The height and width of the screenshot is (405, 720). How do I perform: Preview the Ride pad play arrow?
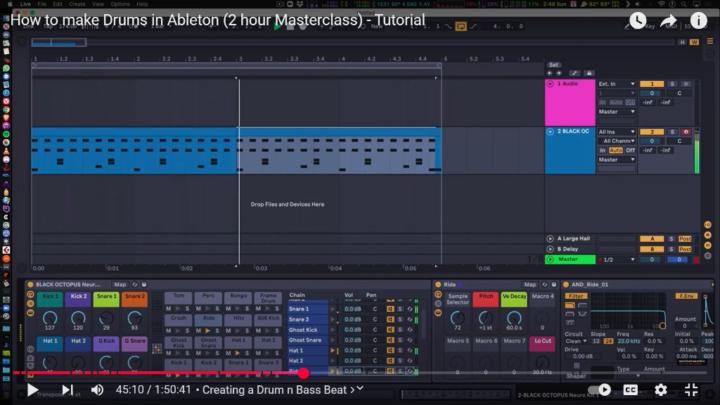(x=207, y=331)
